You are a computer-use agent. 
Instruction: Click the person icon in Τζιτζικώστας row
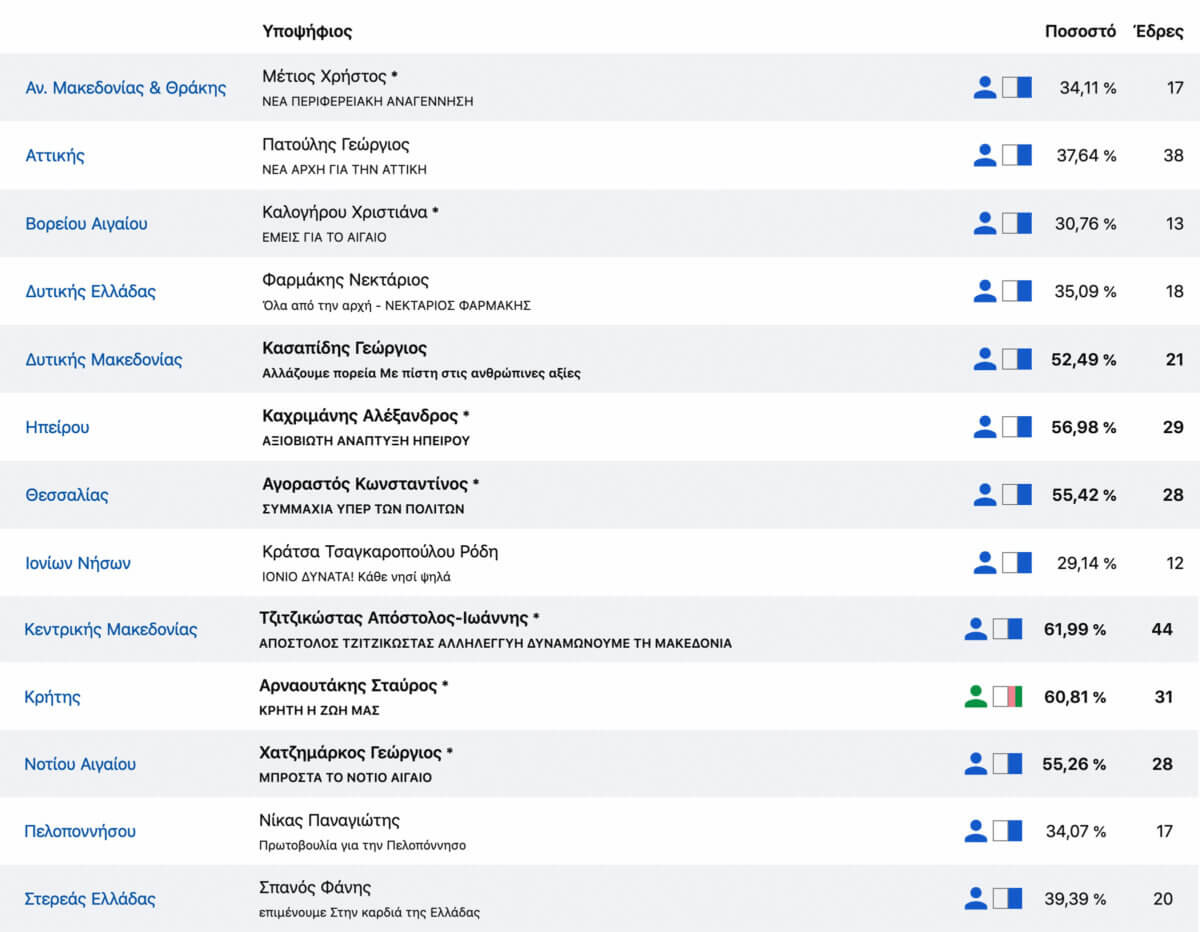tap(976, 629)
